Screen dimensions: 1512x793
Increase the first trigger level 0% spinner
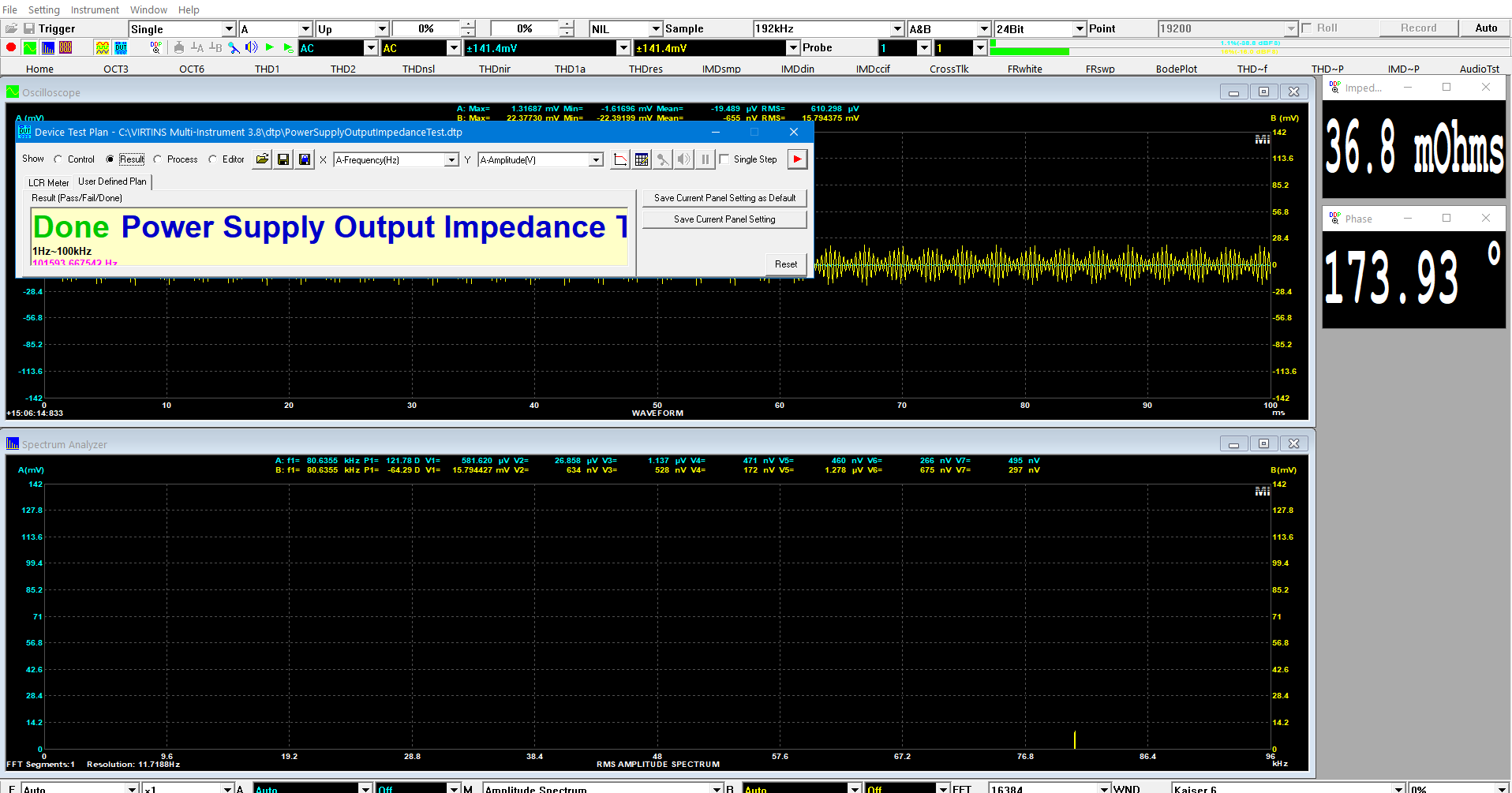[468, 24]
